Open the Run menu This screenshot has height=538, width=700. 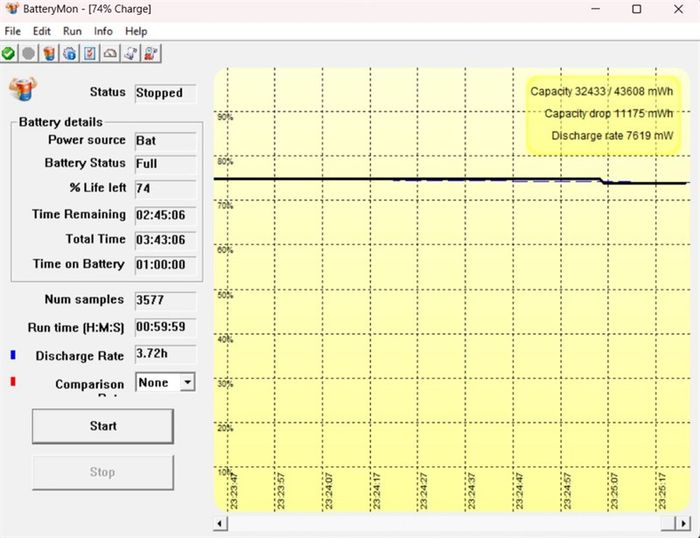click(x=72, y=31)
